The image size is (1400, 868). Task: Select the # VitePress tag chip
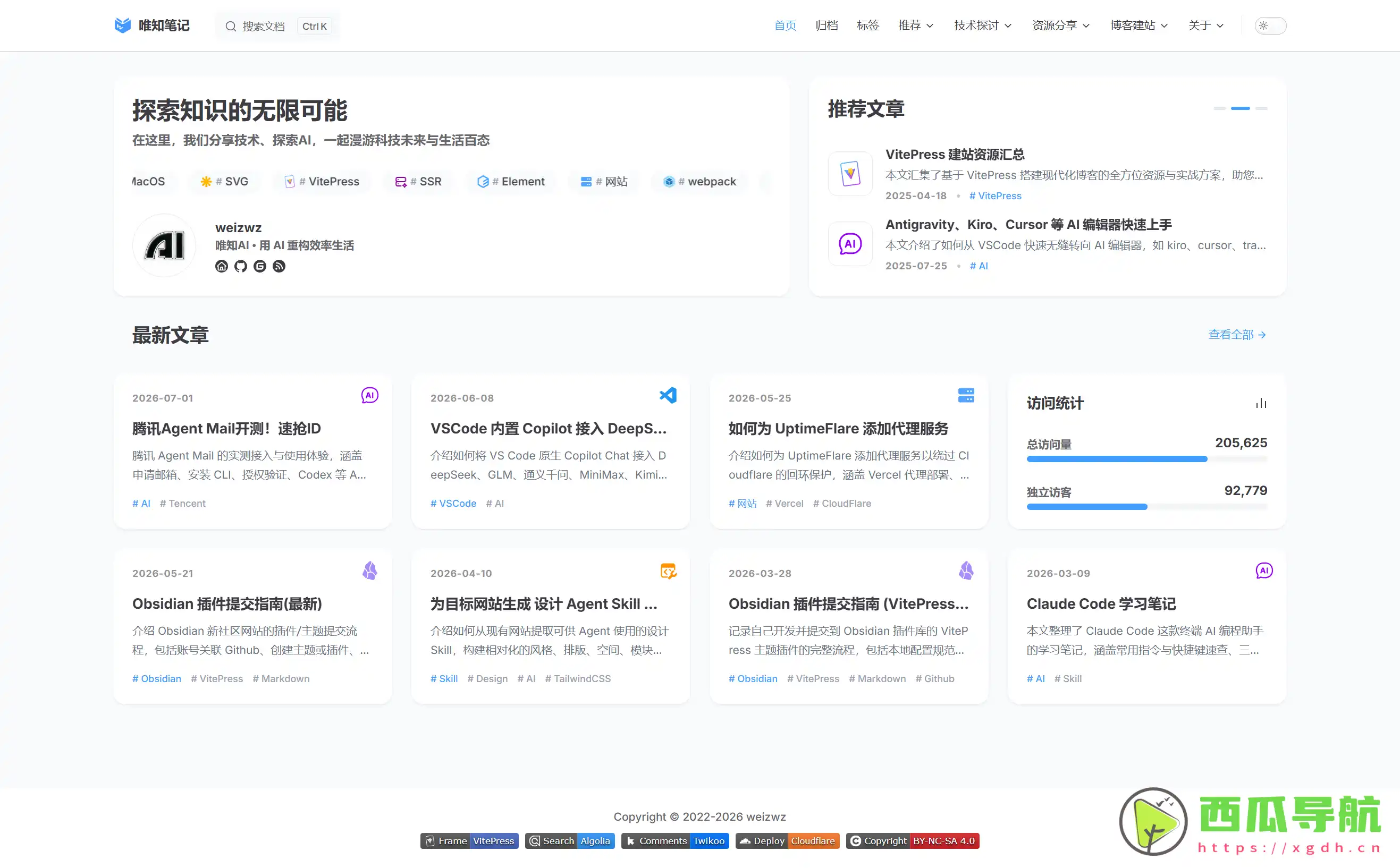coord(322,181)
